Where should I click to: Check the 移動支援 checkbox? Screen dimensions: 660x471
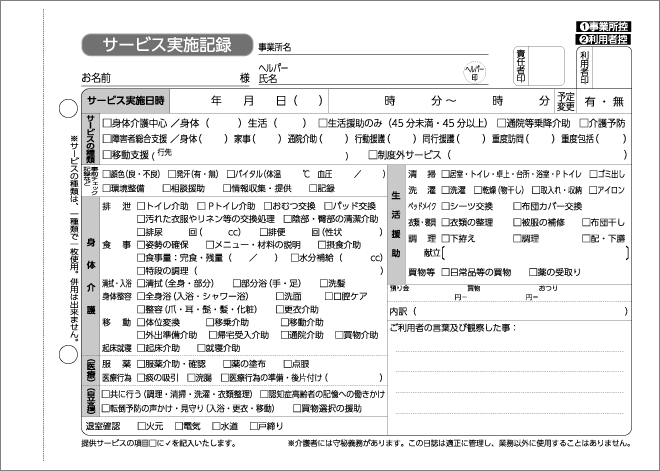(x=107, y=155)
